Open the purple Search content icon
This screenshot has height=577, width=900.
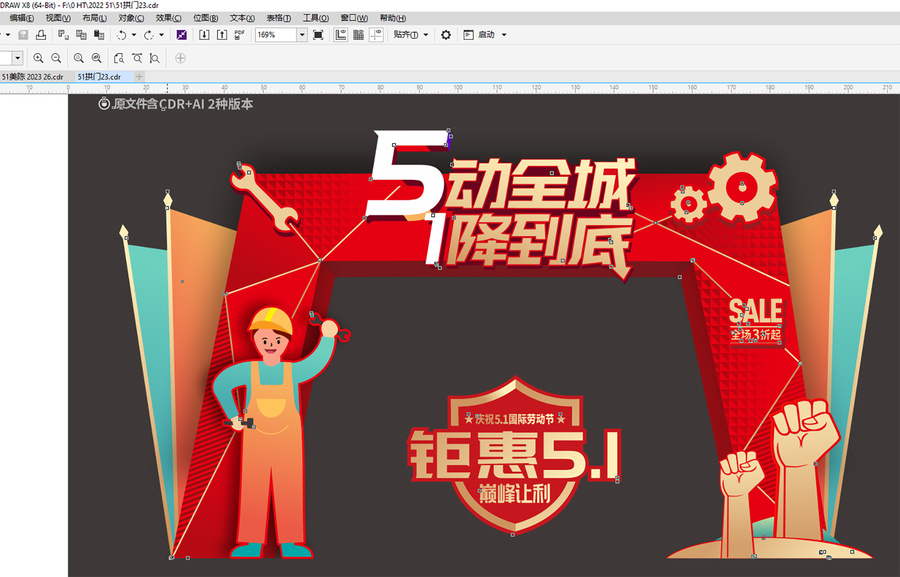[182, 35]
